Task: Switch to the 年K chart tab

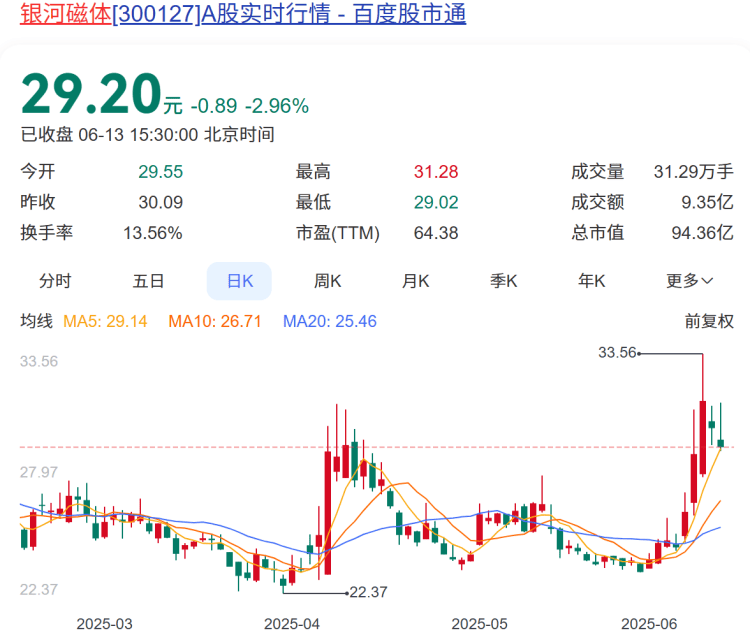Action: point(591,281)
